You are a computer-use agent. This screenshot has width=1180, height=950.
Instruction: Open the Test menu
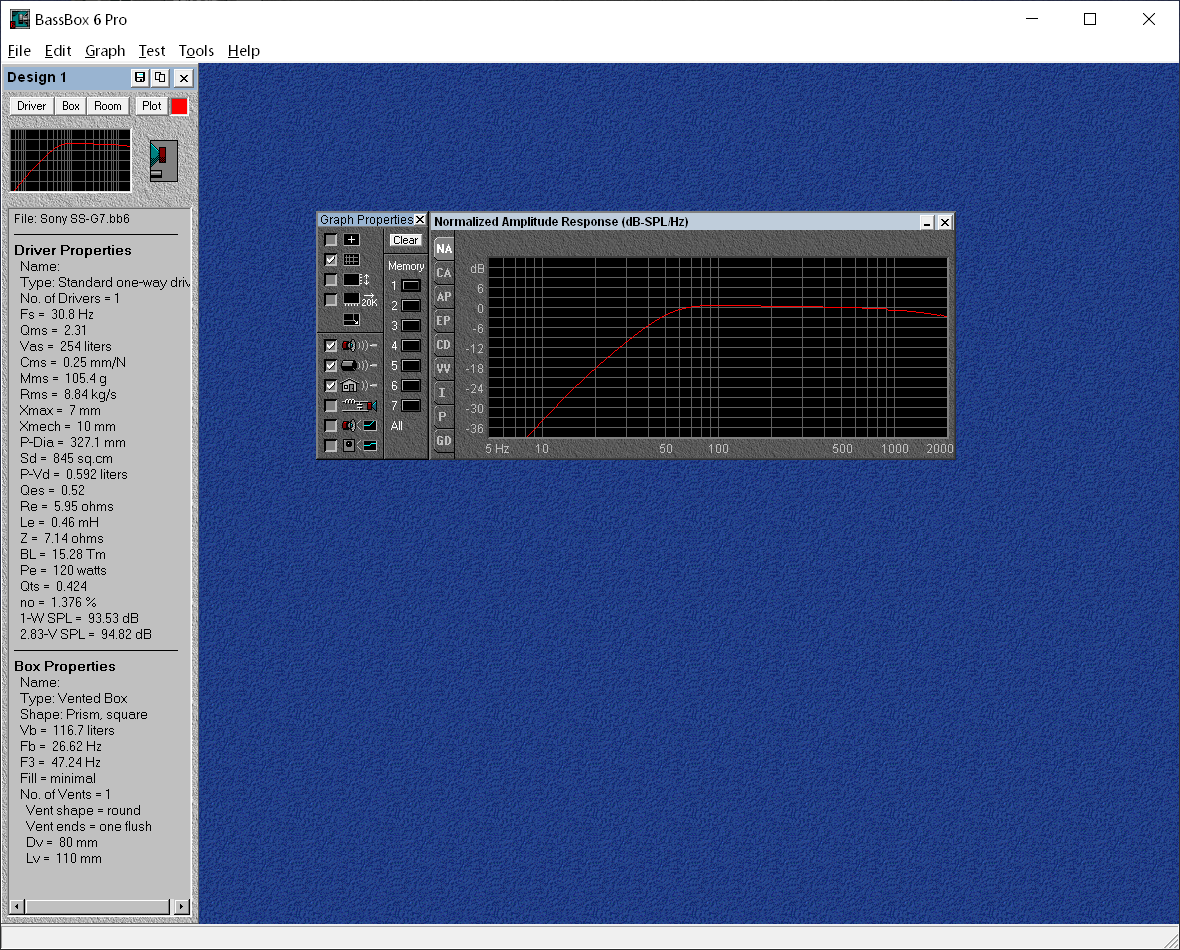pos(151,50)
